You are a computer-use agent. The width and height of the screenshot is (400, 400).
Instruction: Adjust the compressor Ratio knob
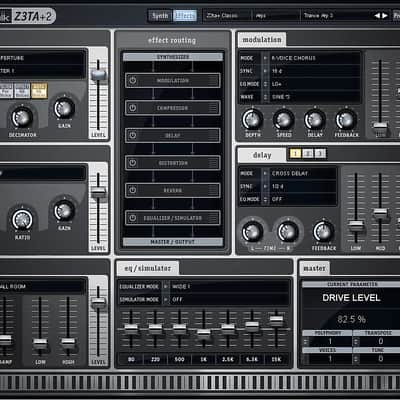[x=22, y=220]
